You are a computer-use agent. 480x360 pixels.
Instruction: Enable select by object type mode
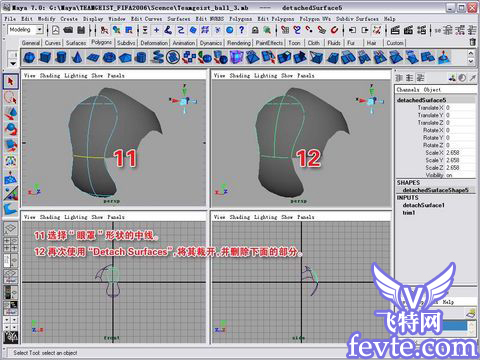(x=116, y=30)
